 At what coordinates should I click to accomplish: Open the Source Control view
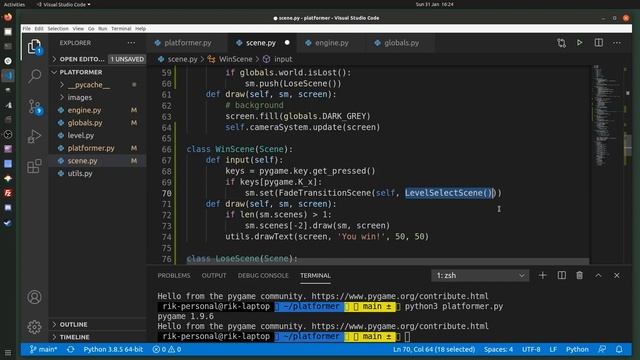(x=34, y=106)
